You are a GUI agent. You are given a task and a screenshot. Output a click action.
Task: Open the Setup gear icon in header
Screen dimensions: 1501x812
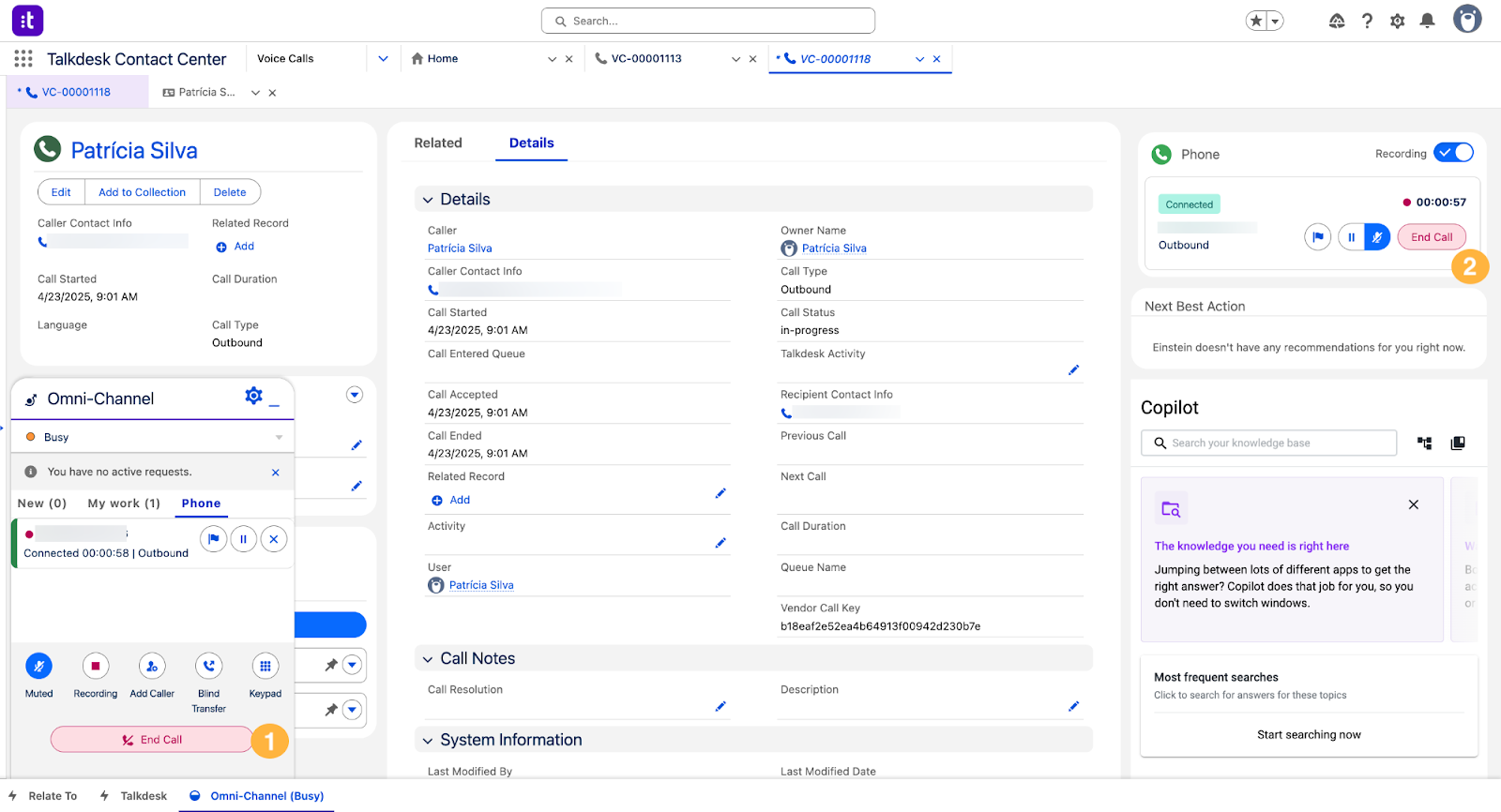click(1397, 21)
